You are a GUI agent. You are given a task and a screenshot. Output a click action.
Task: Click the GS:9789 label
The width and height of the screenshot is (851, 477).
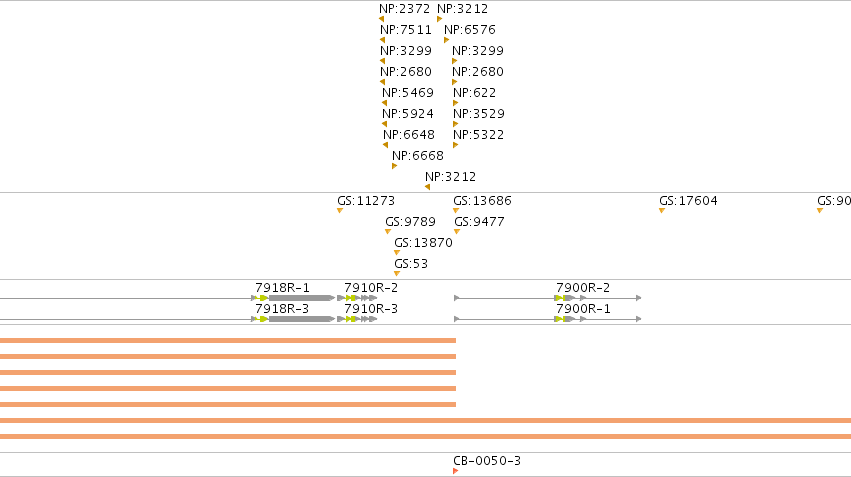411,222
